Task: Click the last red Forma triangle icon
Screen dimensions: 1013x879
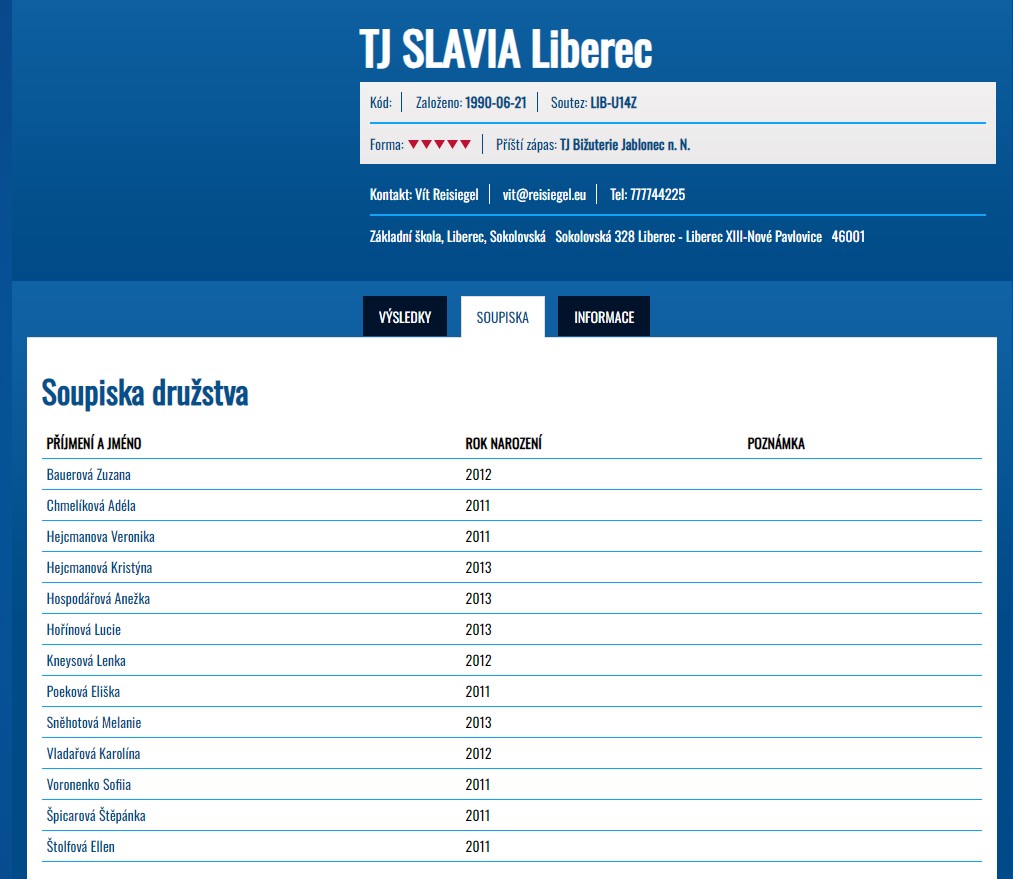Action: [x=465, y=144]
